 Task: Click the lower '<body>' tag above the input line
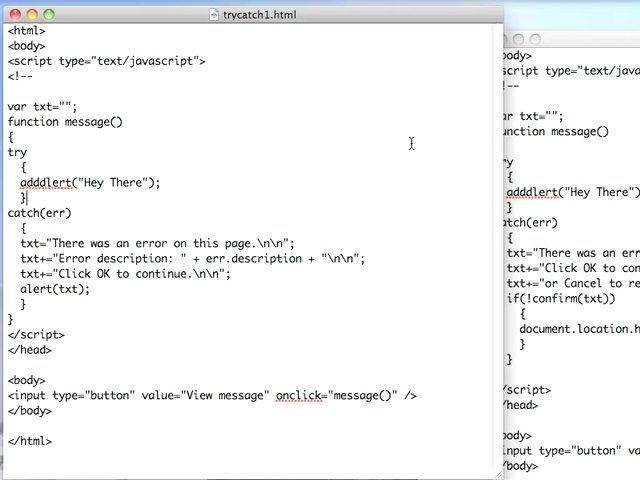pos(27,380)
